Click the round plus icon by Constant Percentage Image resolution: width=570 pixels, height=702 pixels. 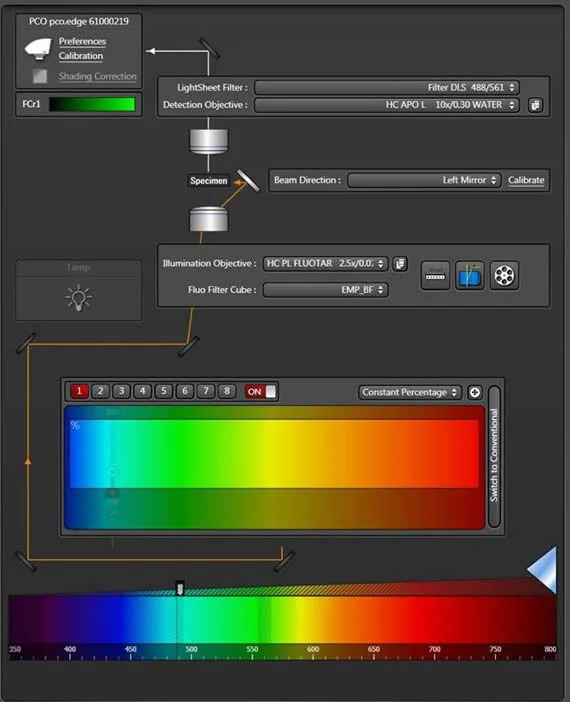(x=475, y=393)
